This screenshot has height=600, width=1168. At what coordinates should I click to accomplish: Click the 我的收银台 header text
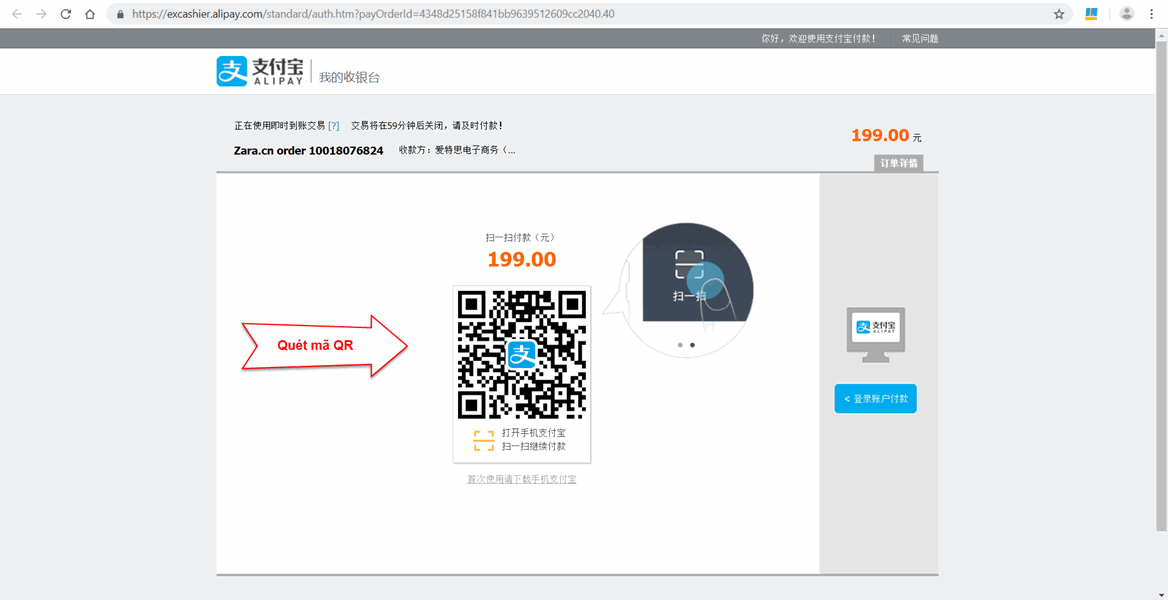click(349, 78)
